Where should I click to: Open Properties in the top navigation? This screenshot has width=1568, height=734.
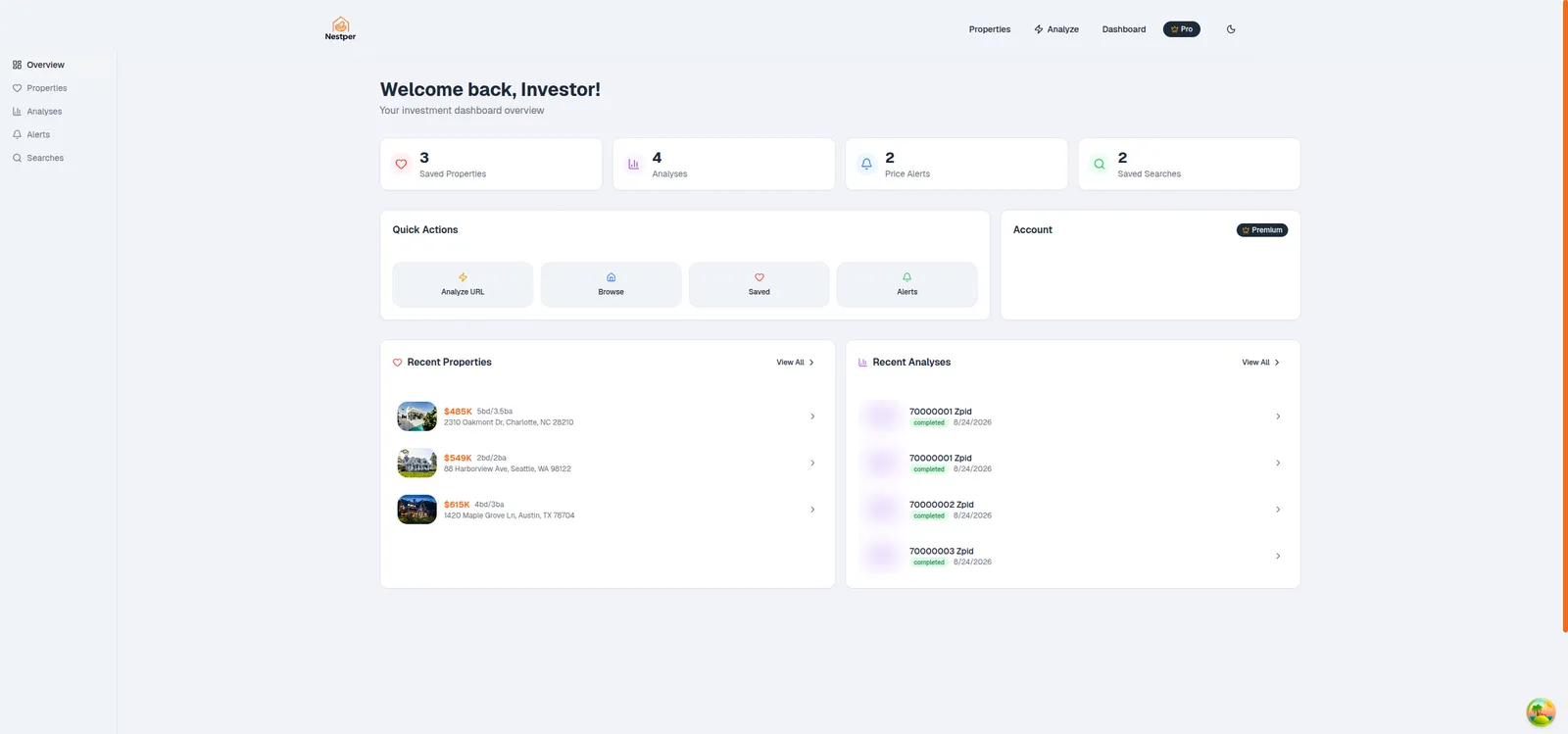tap(990, 29)
